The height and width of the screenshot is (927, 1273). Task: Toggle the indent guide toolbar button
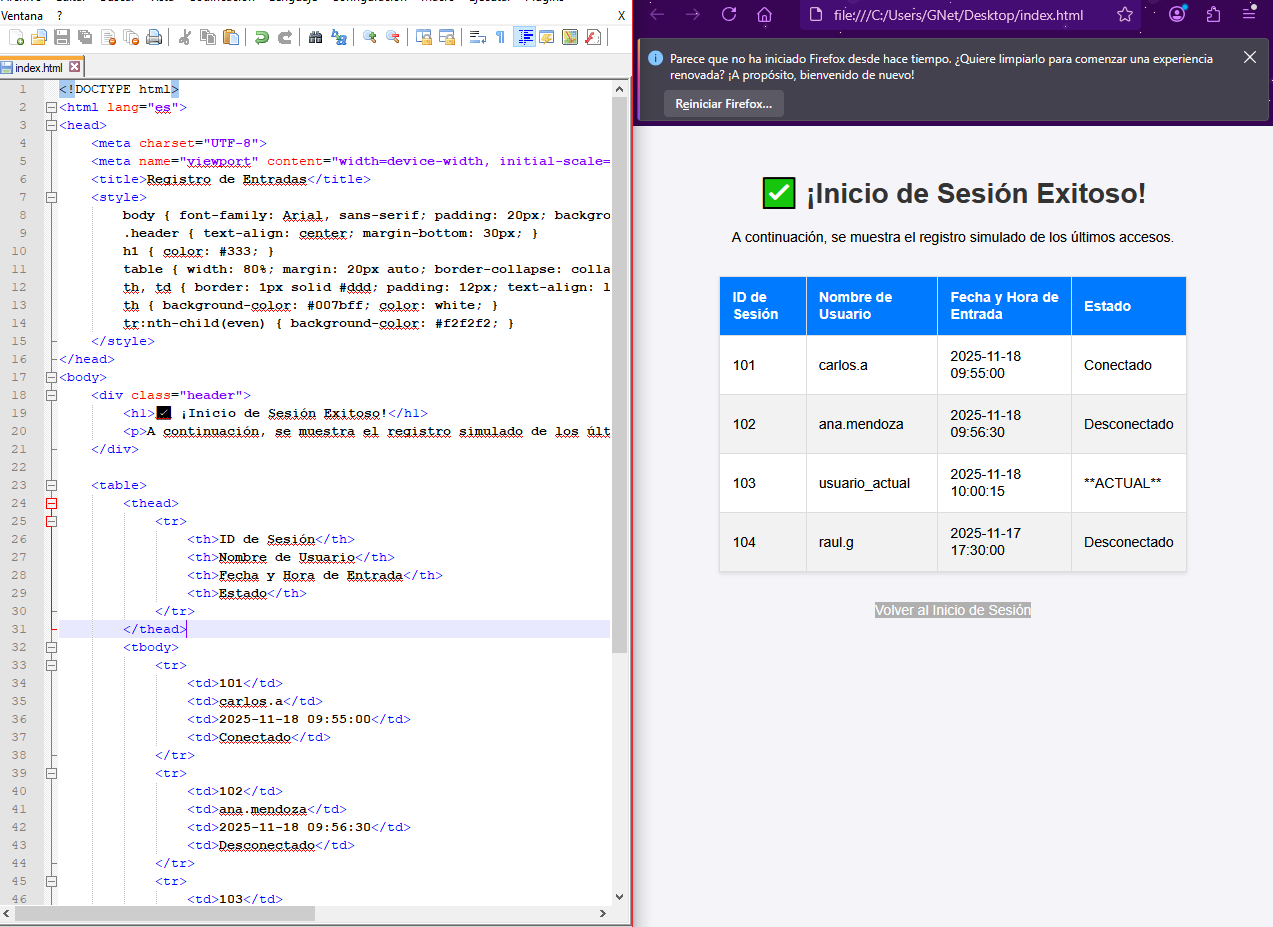coord(524,38)
